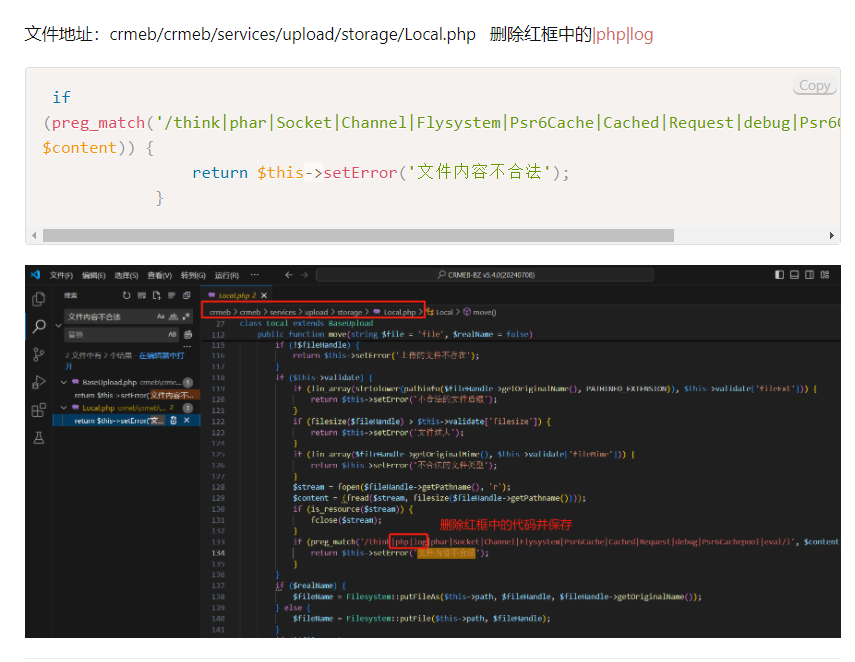Click line number 133 in gutter
The height and width of the screenshot is (662, 855).
pyautogui.click(x=218, y=541)
